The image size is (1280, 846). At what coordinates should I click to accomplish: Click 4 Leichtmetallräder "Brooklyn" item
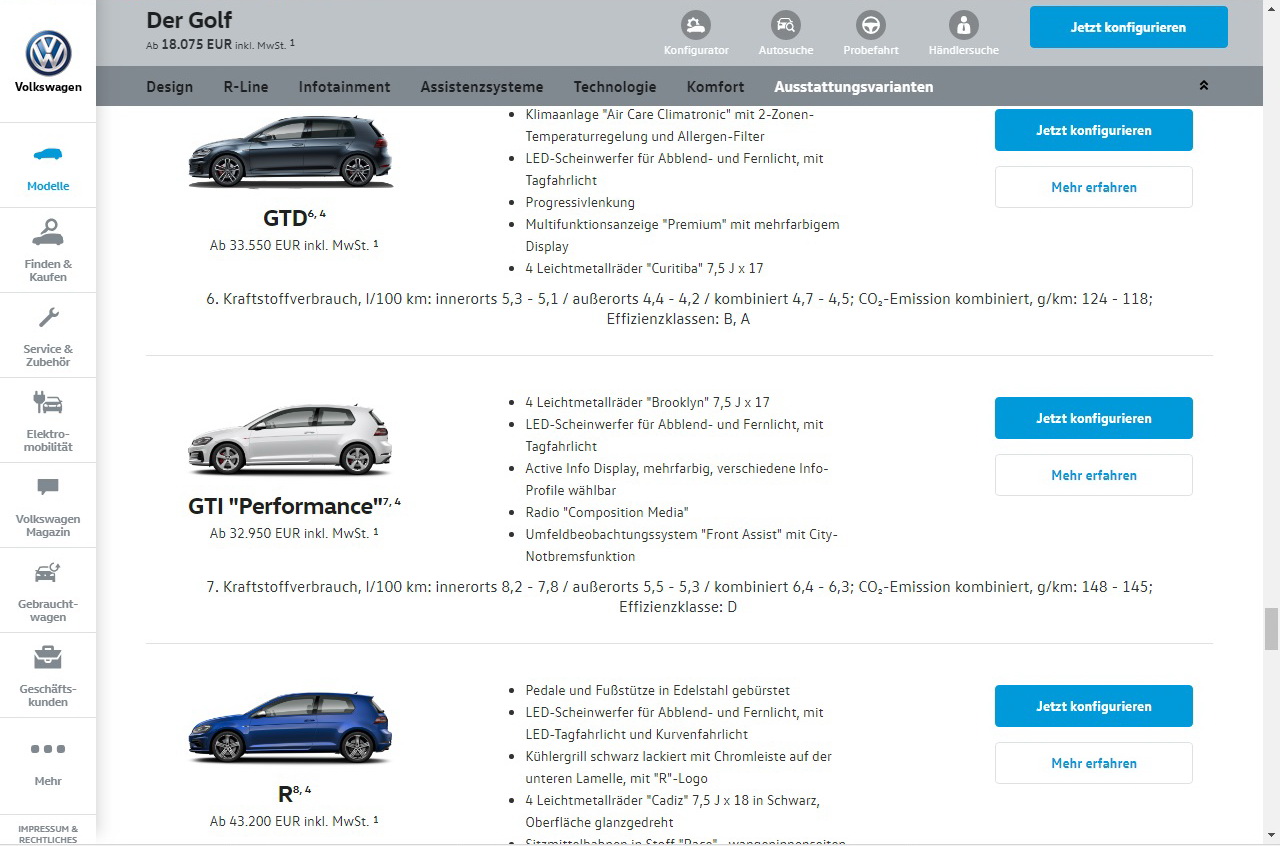647,402
